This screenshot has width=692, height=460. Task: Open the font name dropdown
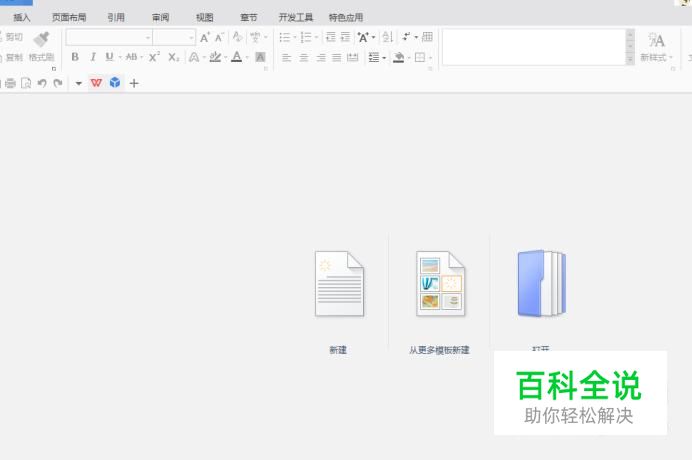(148, 37)
